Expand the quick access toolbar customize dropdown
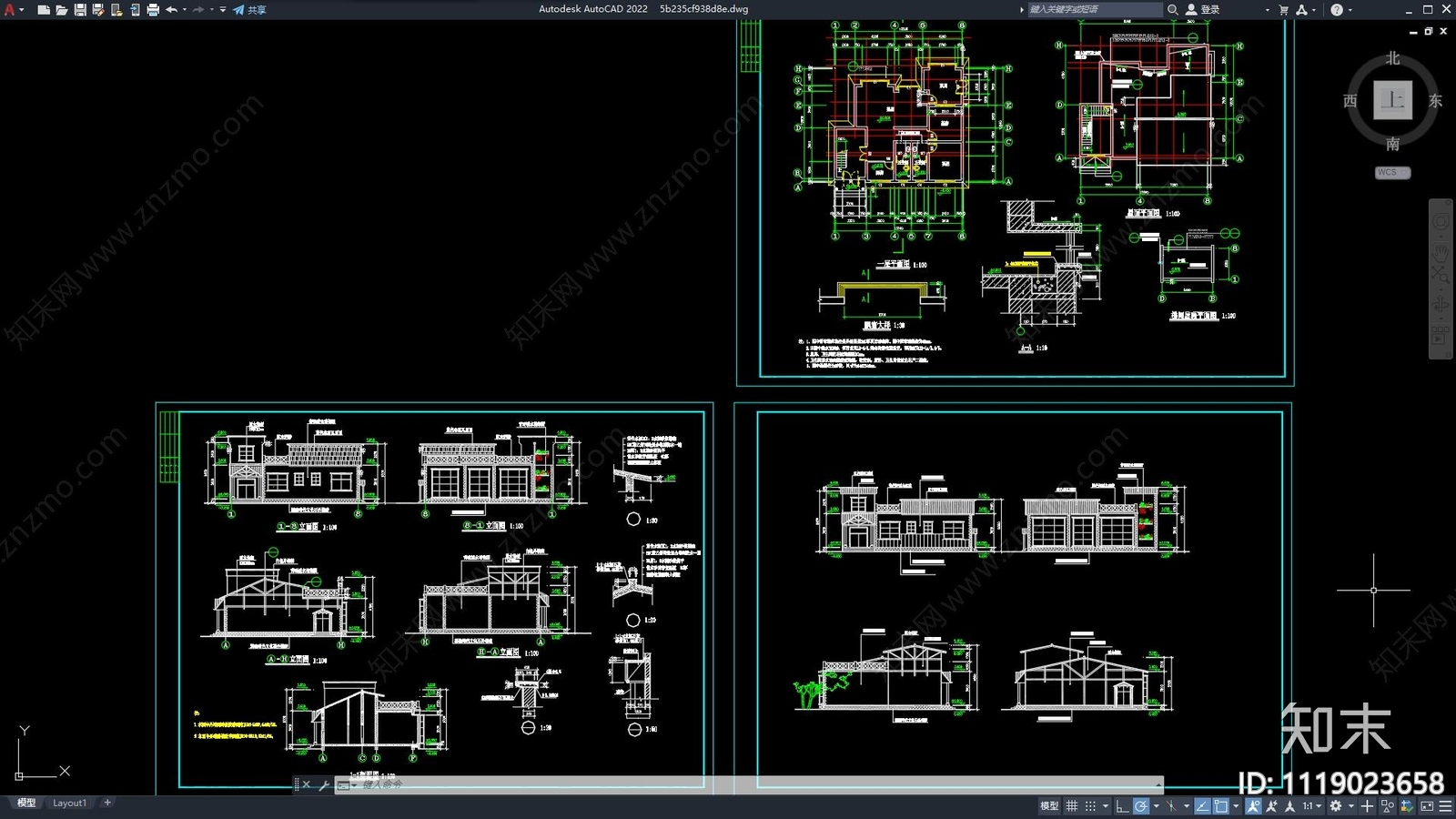The image size is (1456, 819). coord(223,9)
